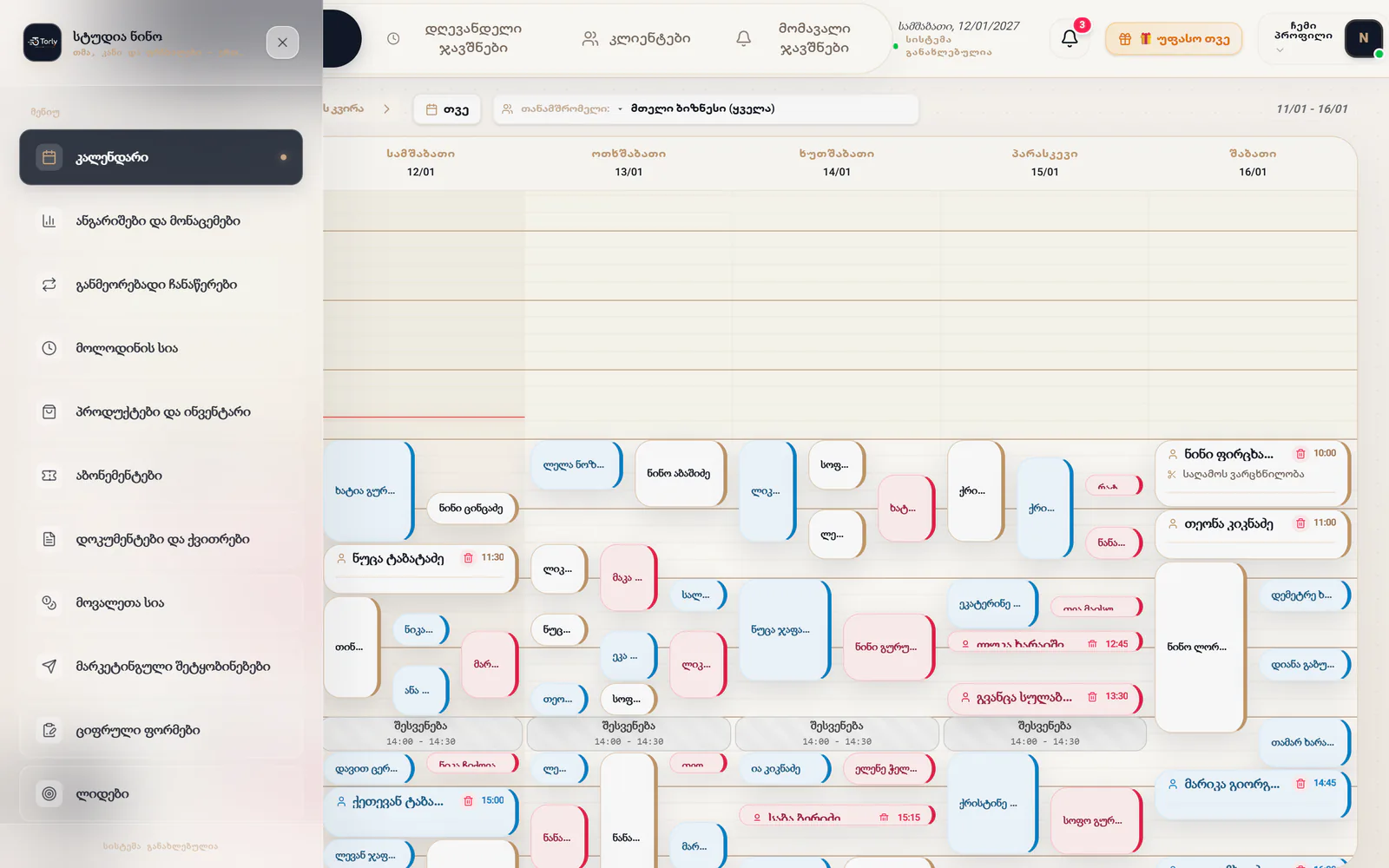Click the შესვენება 14:00 - 14:30 block under 13/01

pyautogui.click(x=629, y=733)
